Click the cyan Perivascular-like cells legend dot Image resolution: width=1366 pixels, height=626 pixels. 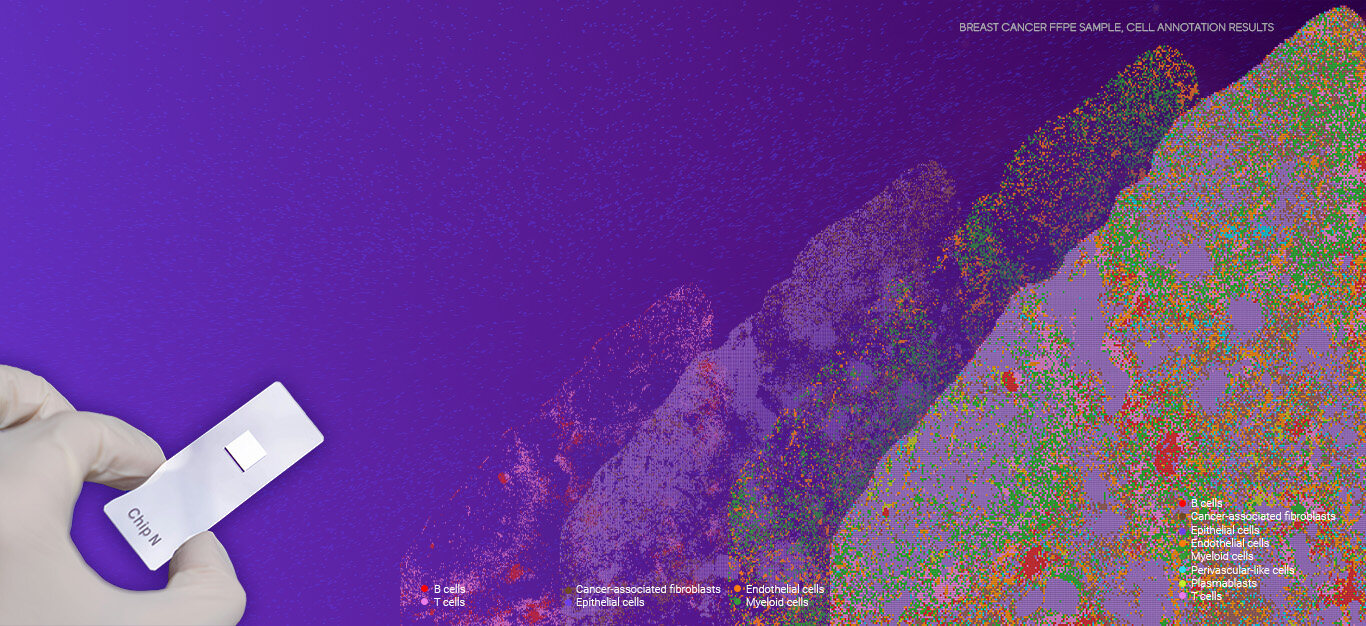(1183, 570)
